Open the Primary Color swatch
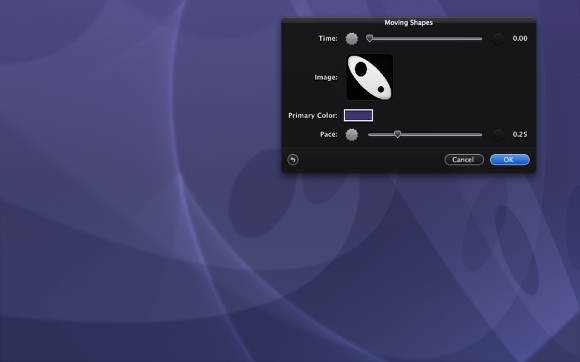580x362 pixels. [358, 115]
